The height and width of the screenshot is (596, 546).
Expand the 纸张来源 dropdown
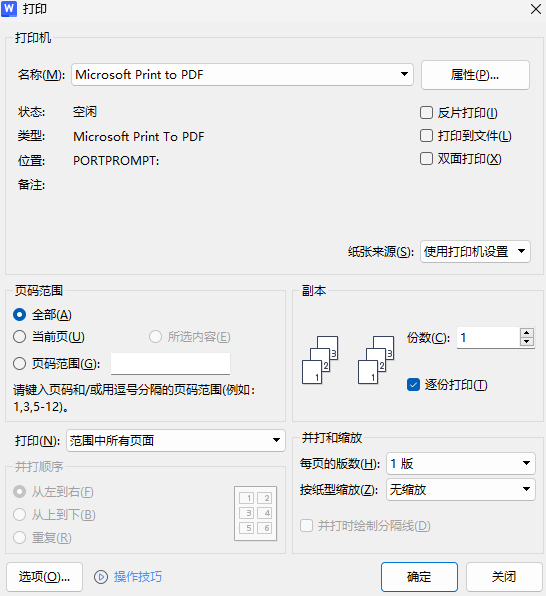tap(475, 251)
